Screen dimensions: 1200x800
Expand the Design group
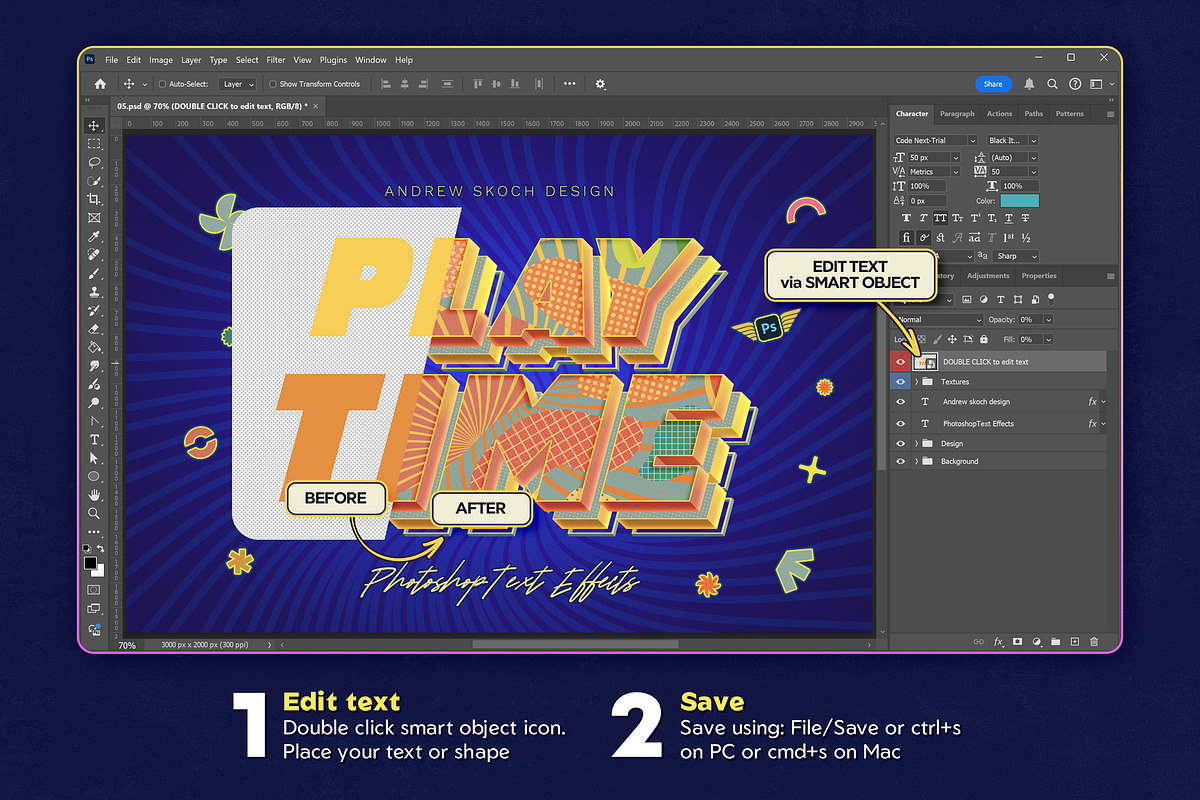[916, 444]
